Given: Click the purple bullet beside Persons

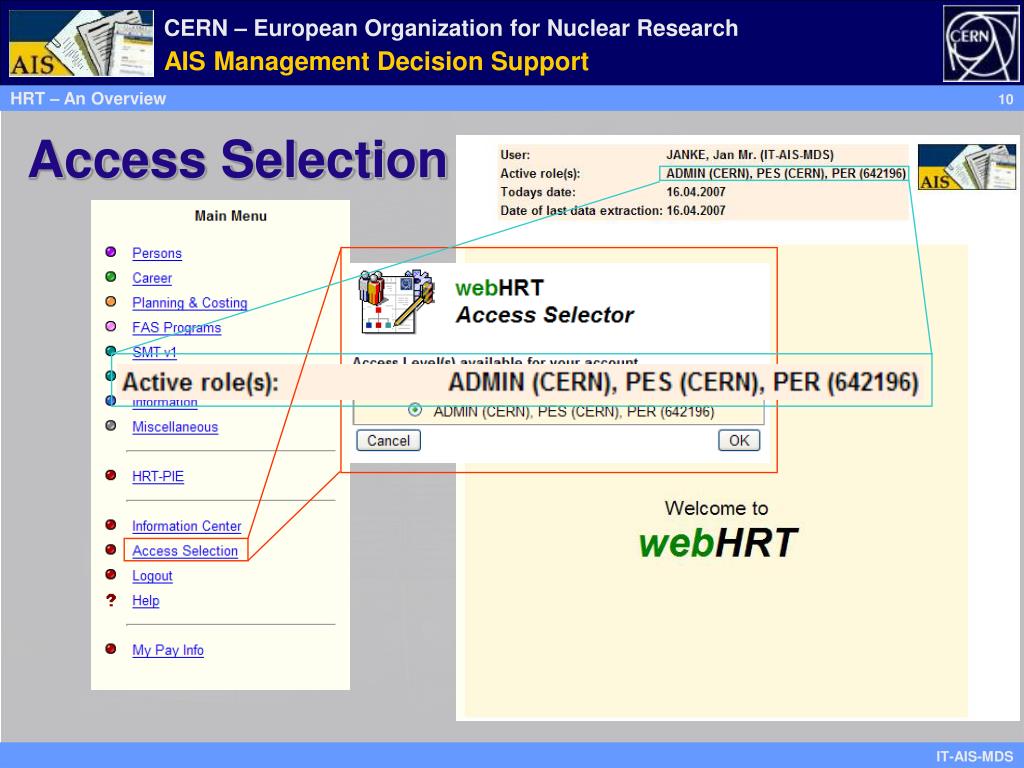Looking at the screenshot, I should 111,252.
